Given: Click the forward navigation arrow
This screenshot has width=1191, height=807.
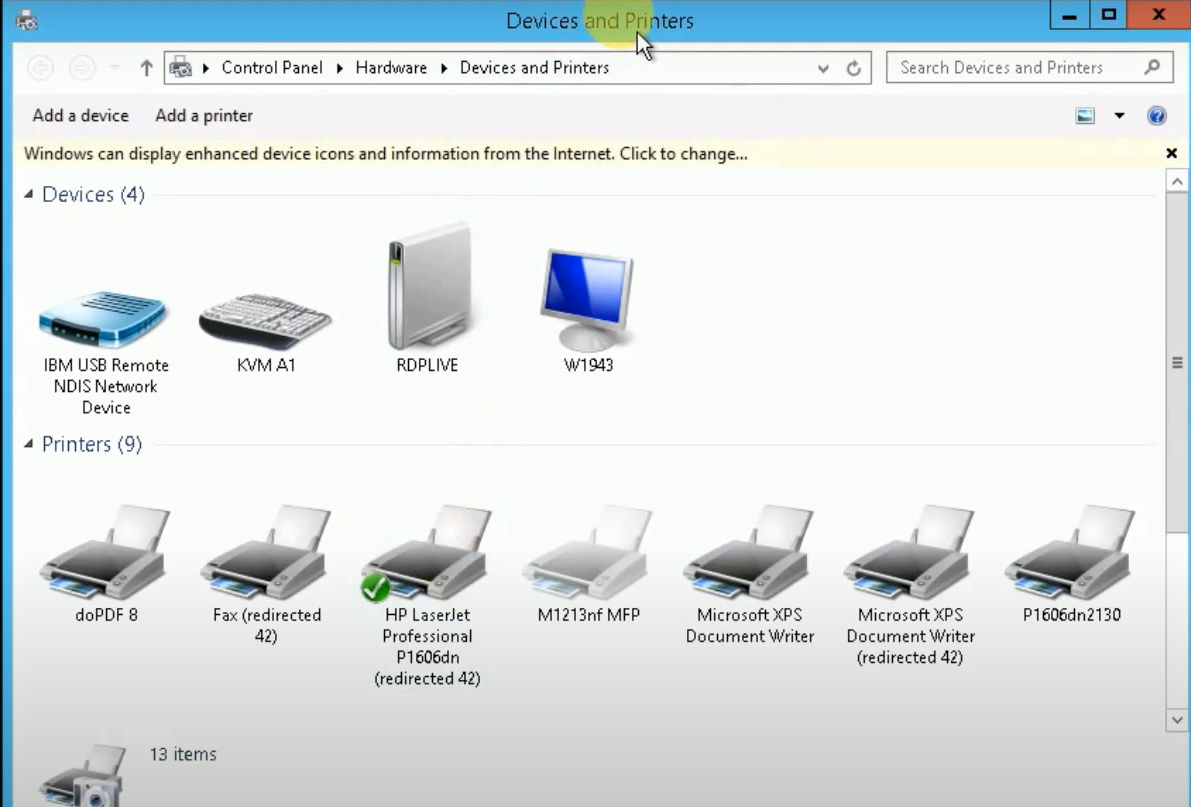Looking at the screenshot, I should pos(82,68).
